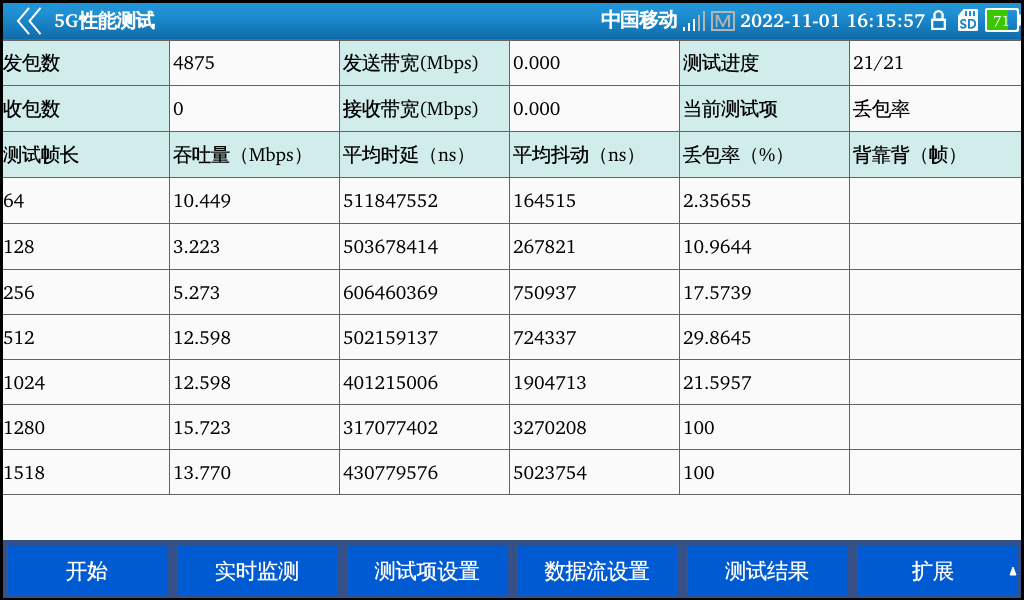
Task: Go back using the double chevron icon
Action: [28, 20]
